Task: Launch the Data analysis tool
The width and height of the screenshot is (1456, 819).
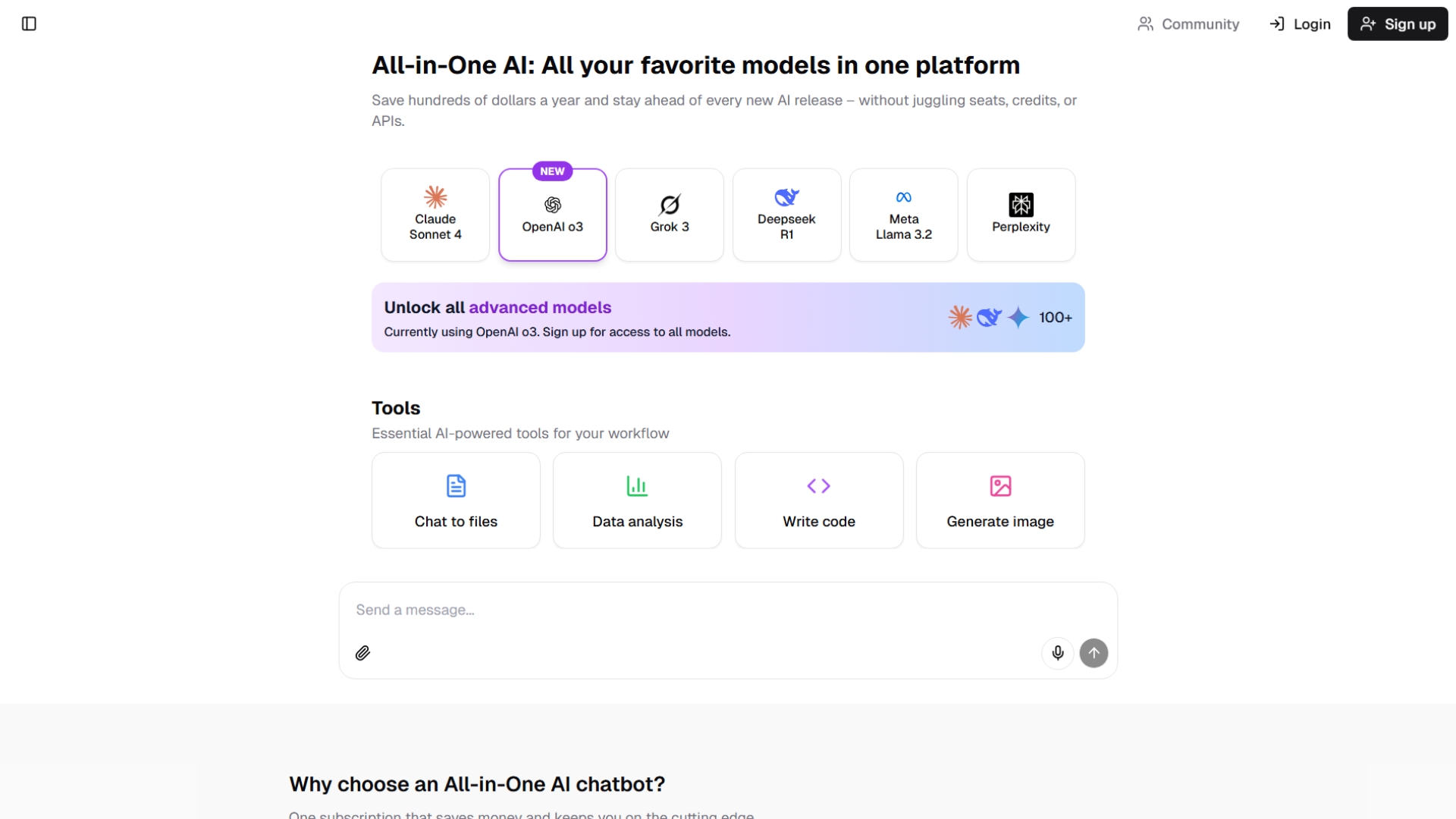Action: 637,500
